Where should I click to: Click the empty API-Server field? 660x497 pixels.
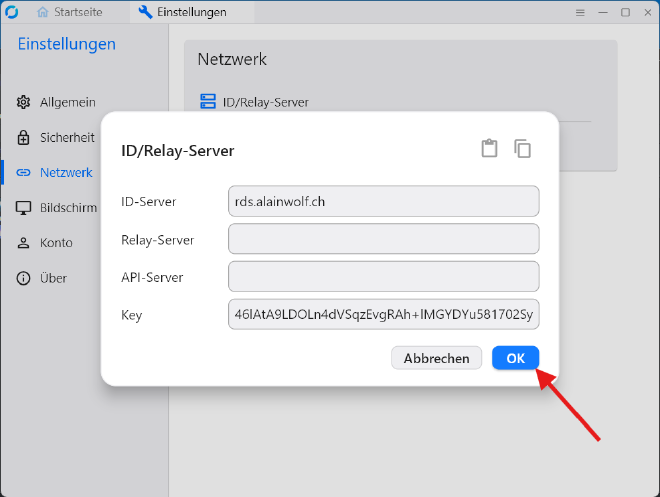click(x=383, y=277)
